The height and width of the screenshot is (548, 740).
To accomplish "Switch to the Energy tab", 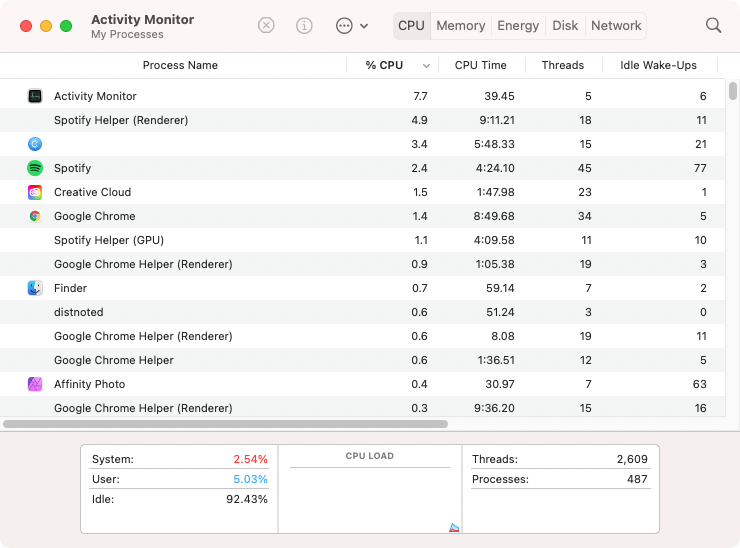I will (x=518, y=25).
